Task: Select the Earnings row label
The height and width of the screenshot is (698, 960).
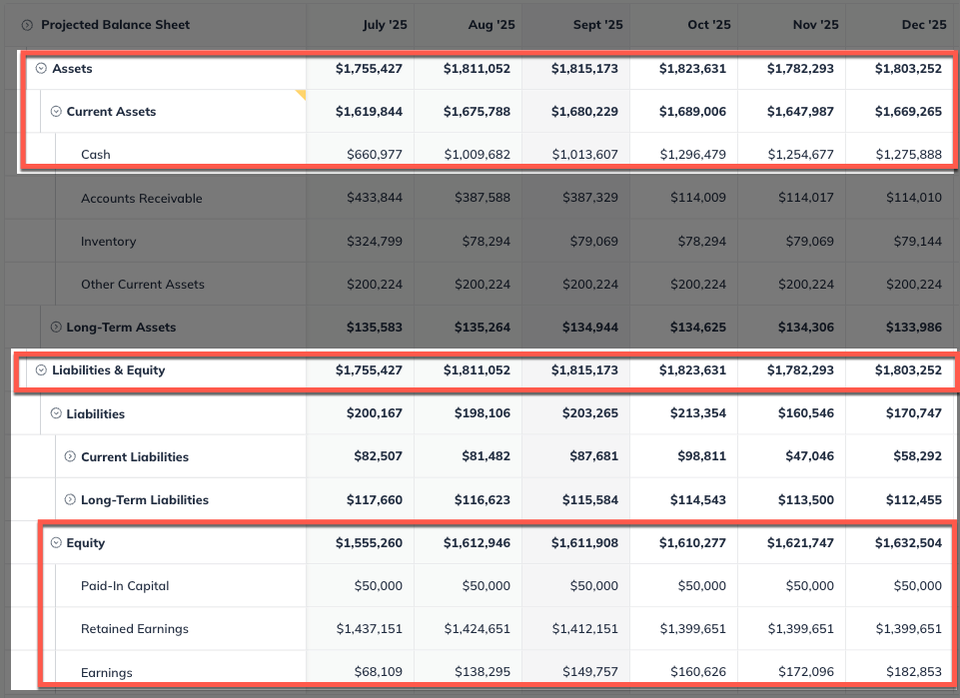Action: pyautogui.click(x=107, y=672)
